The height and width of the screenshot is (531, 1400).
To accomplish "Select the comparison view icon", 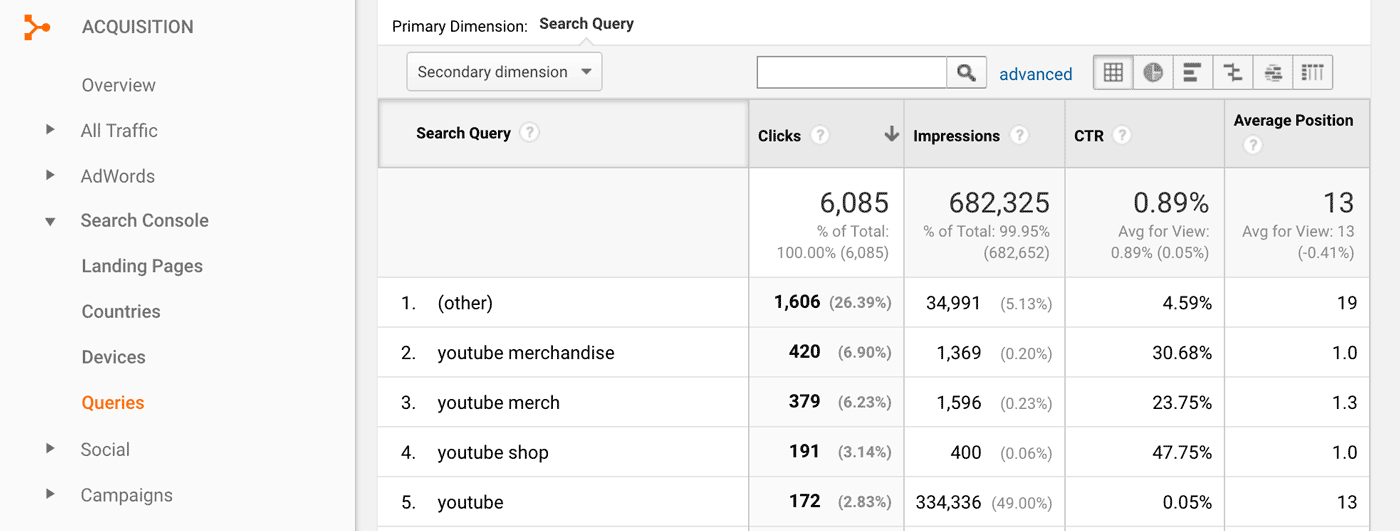I will (x=1233, y=72).
